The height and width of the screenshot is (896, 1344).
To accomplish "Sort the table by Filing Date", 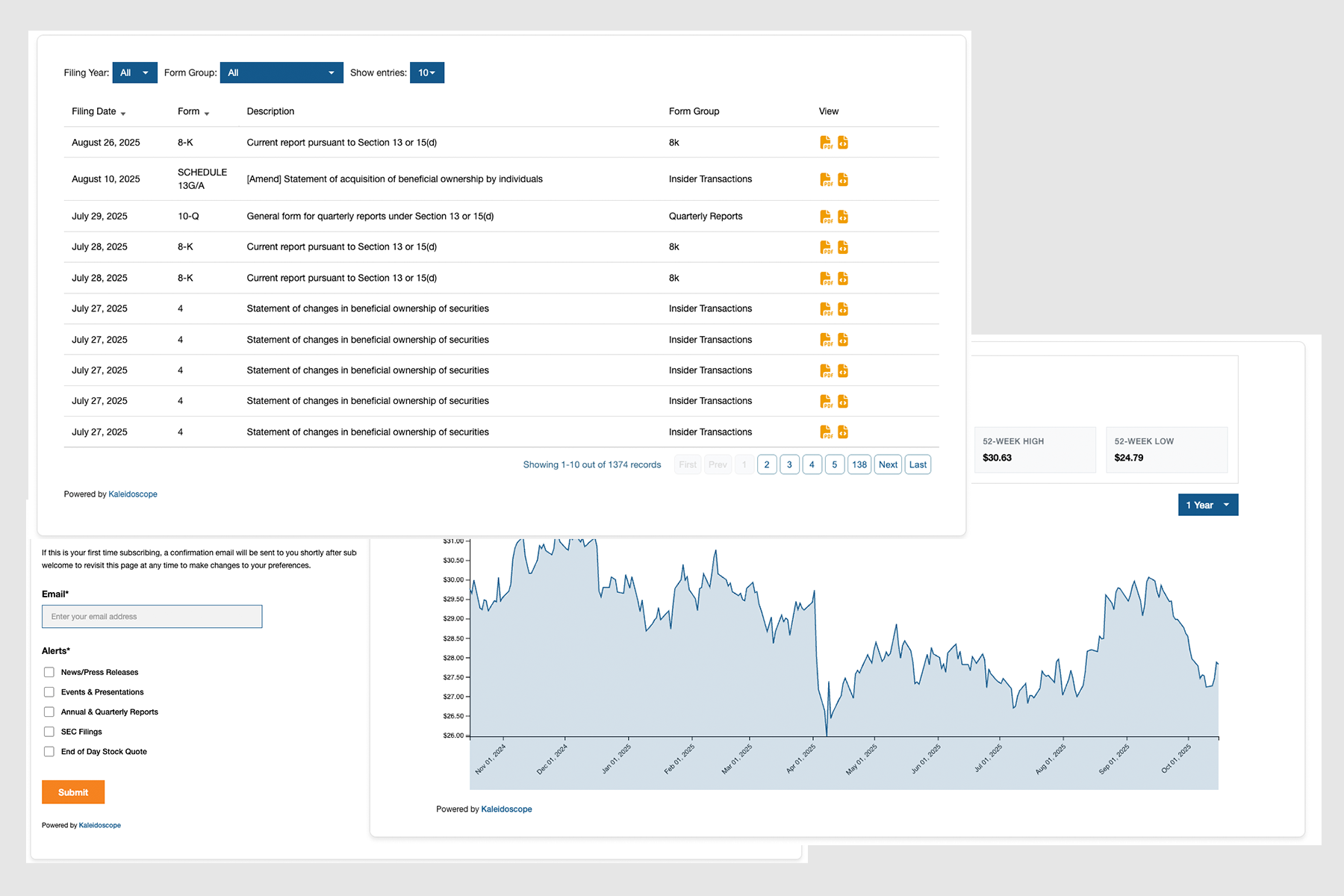I will (97, 111).
